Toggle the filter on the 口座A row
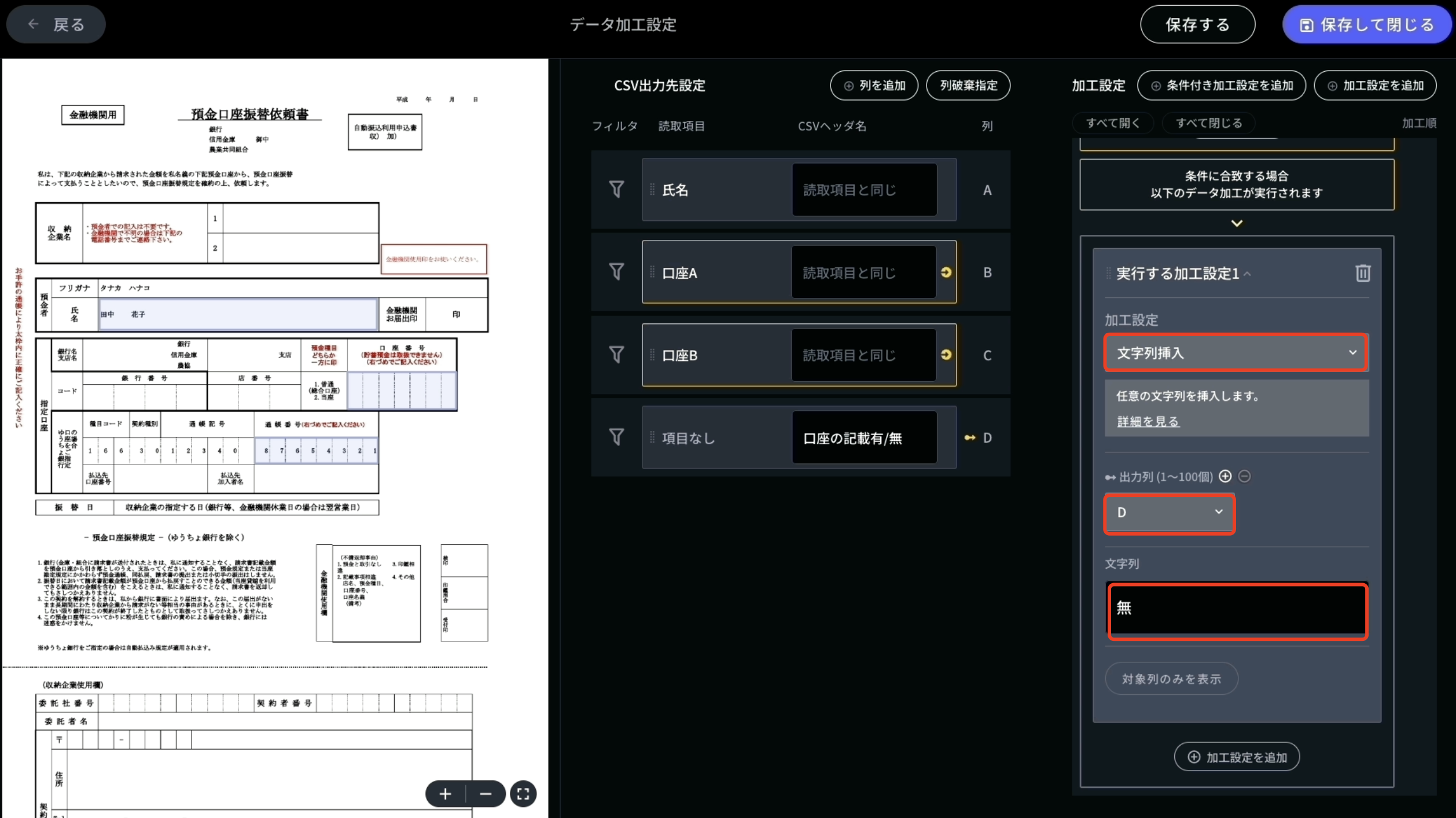Viewport: 1456px width, 818px height. pyautogui.click(x=616, y=271)
